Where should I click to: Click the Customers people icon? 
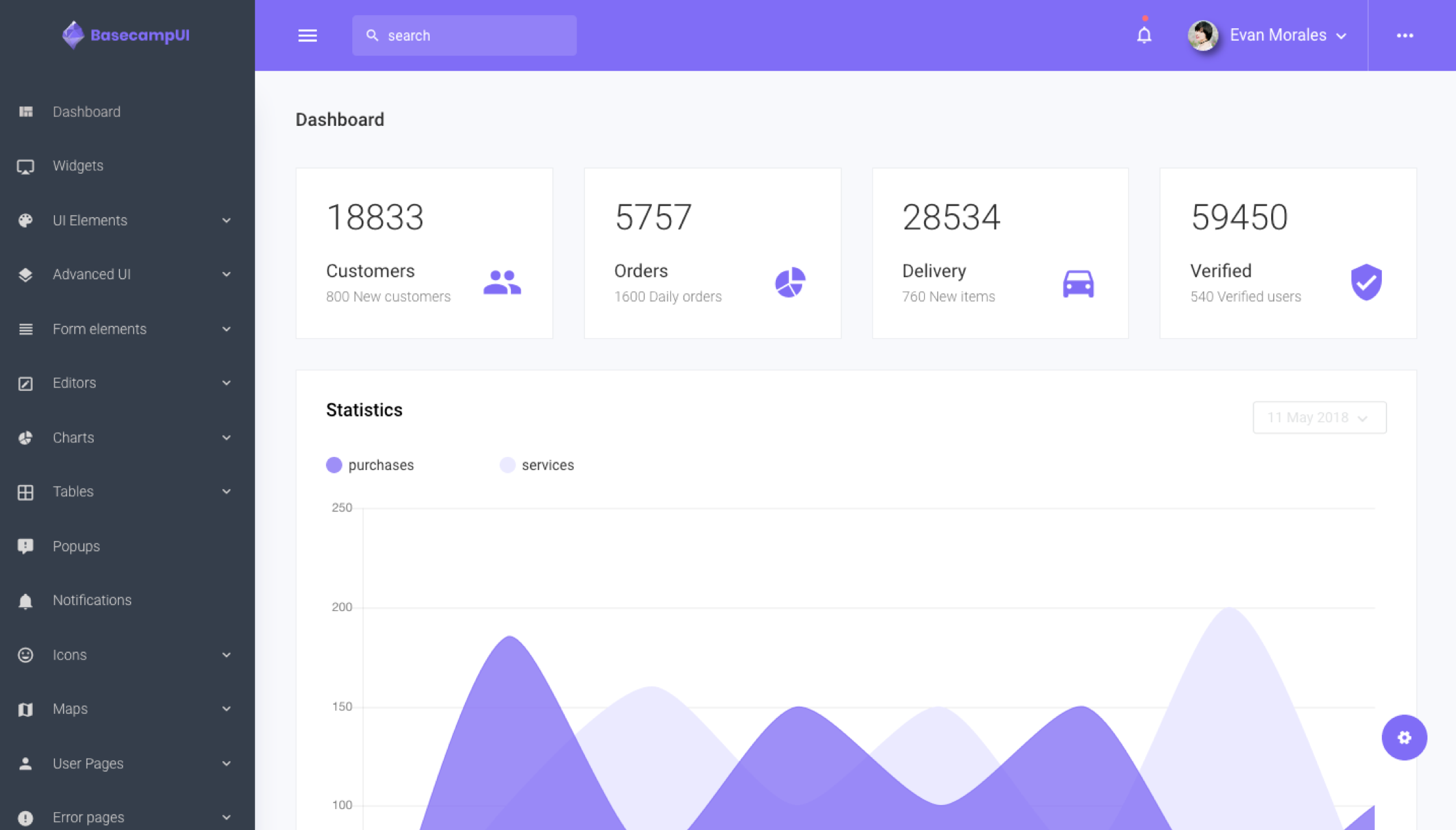(x=502, y=283)
